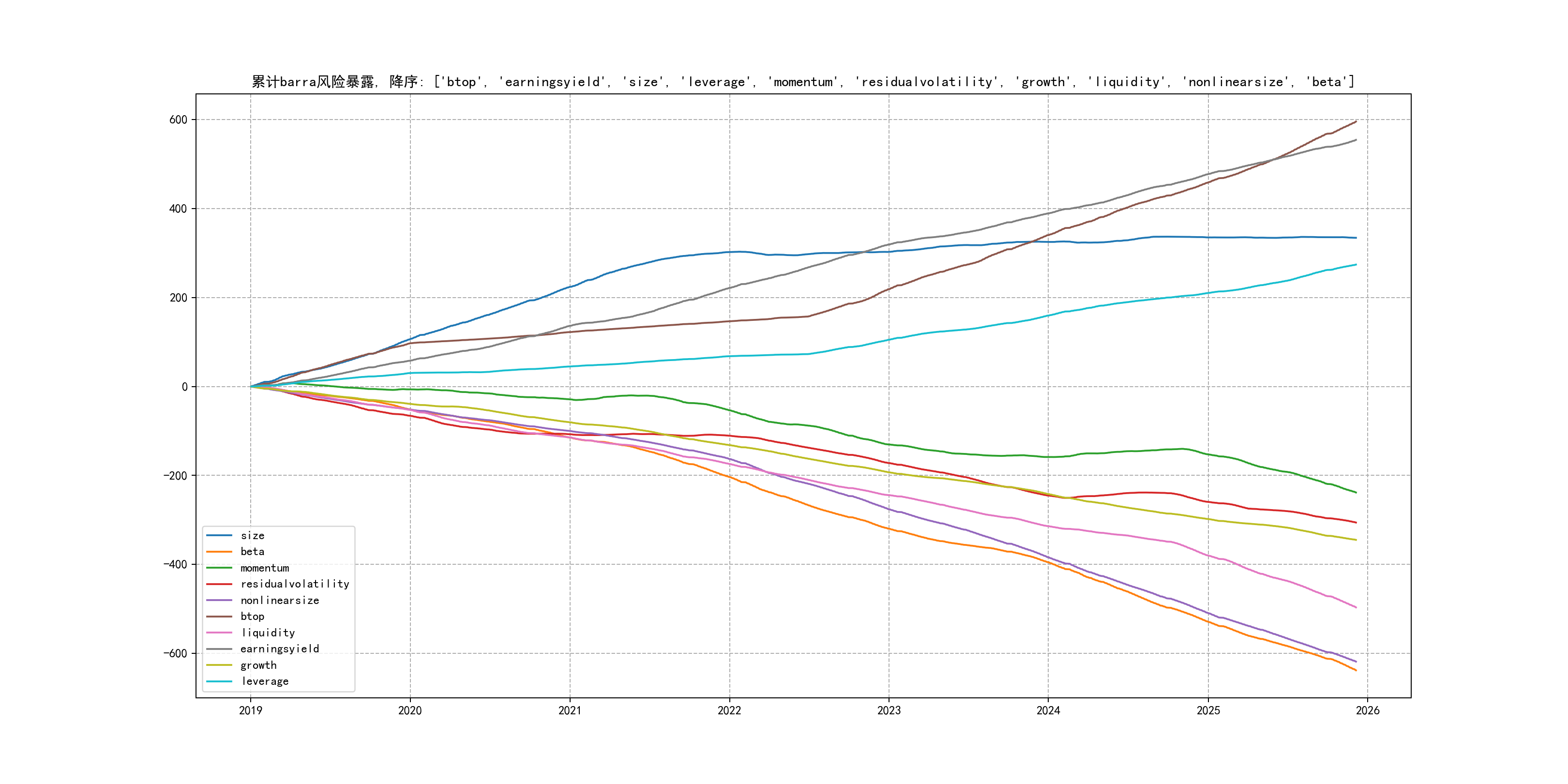Click the 'residualvolatility' legend label text
The height and width of the screenshot is (784, 1568).
[295, 584]
